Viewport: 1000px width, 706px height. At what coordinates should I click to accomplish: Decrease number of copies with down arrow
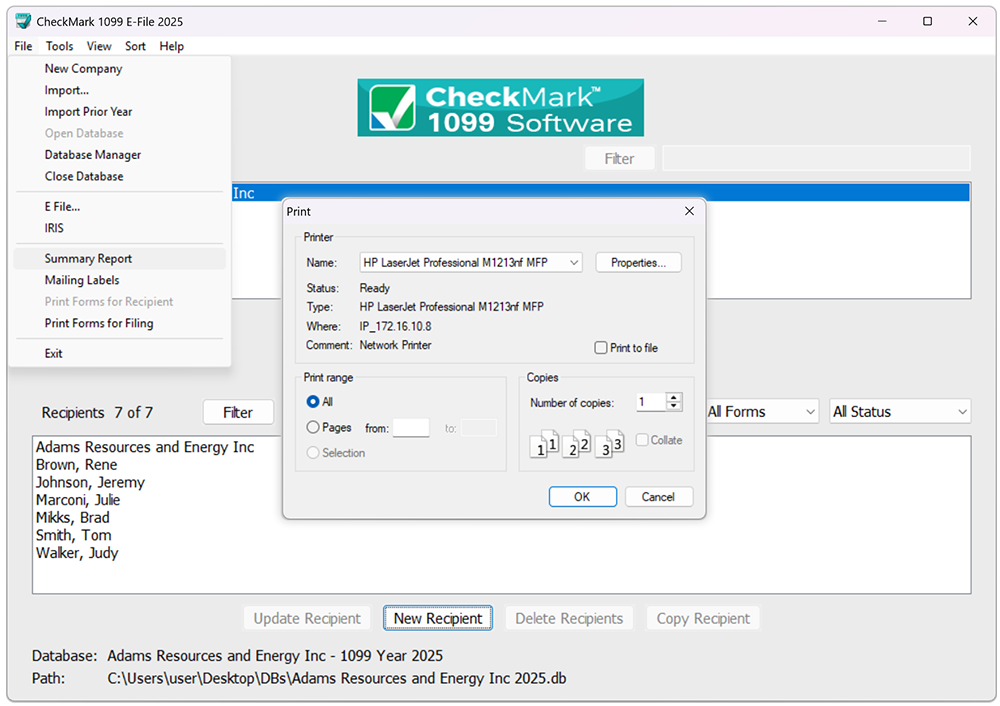673,406
